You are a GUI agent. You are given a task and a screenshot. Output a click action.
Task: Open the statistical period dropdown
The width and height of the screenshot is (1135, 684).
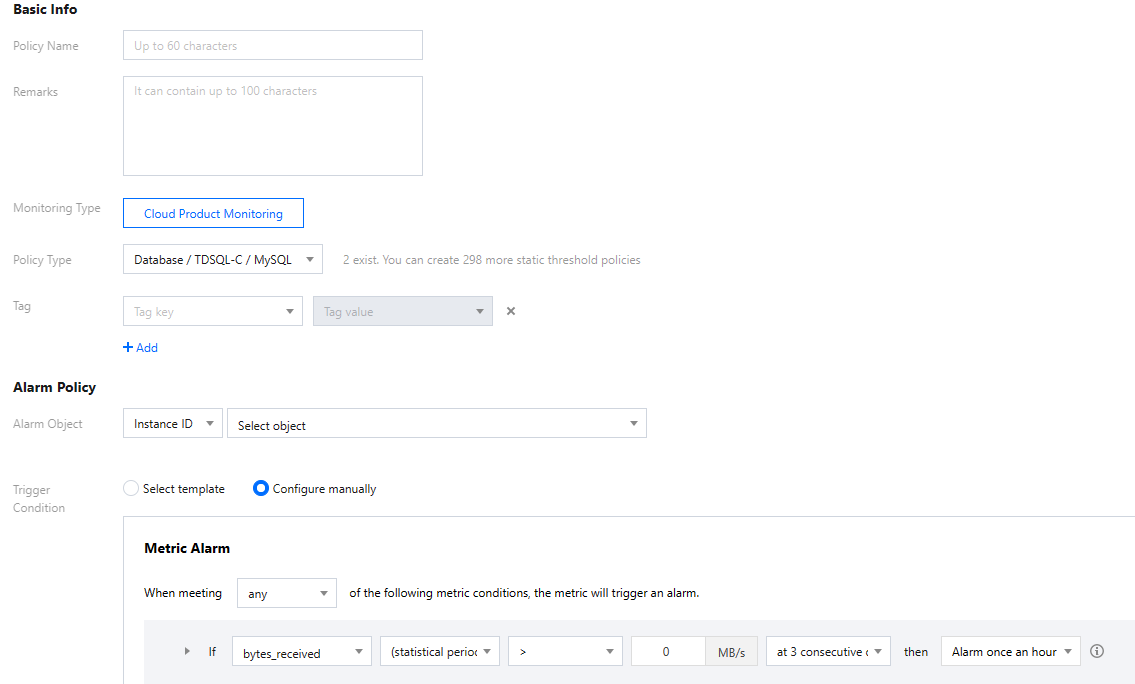click(x=439, y=652)
